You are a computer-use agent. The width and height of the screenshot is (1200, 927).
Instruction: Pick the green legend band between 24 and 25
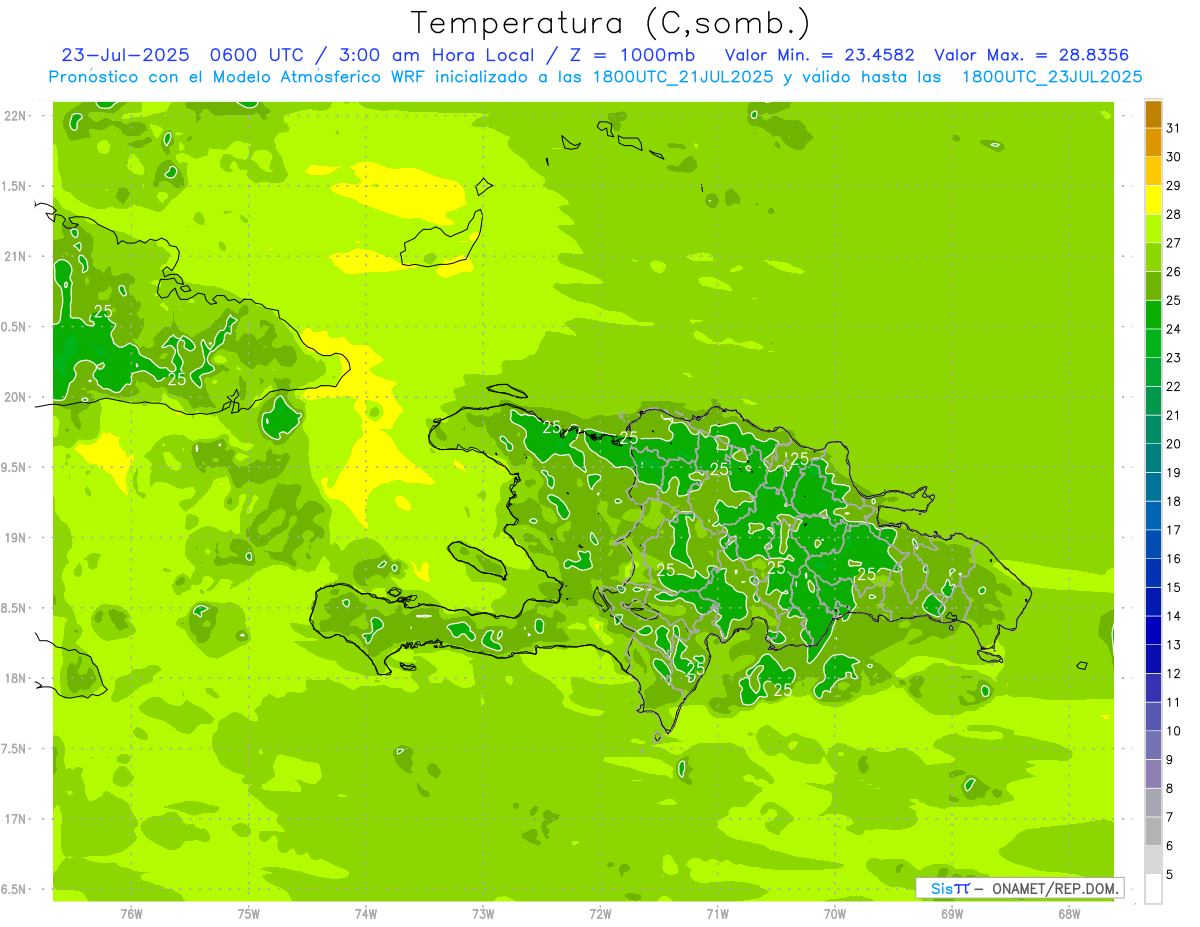pos(1153,315)
